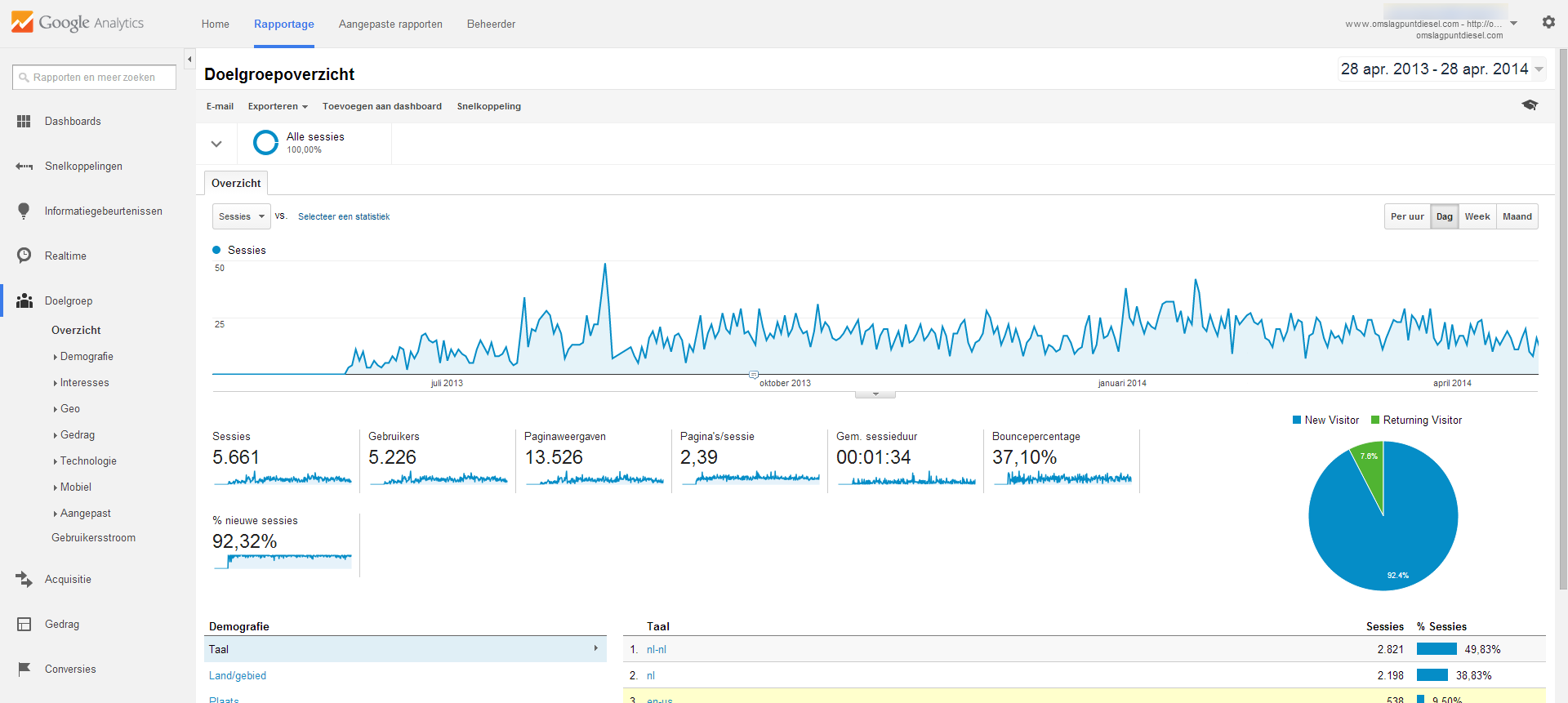The image size is (1568, 703).
Task: Open the Dashboards grid icon
Action: tap(24, 121)
